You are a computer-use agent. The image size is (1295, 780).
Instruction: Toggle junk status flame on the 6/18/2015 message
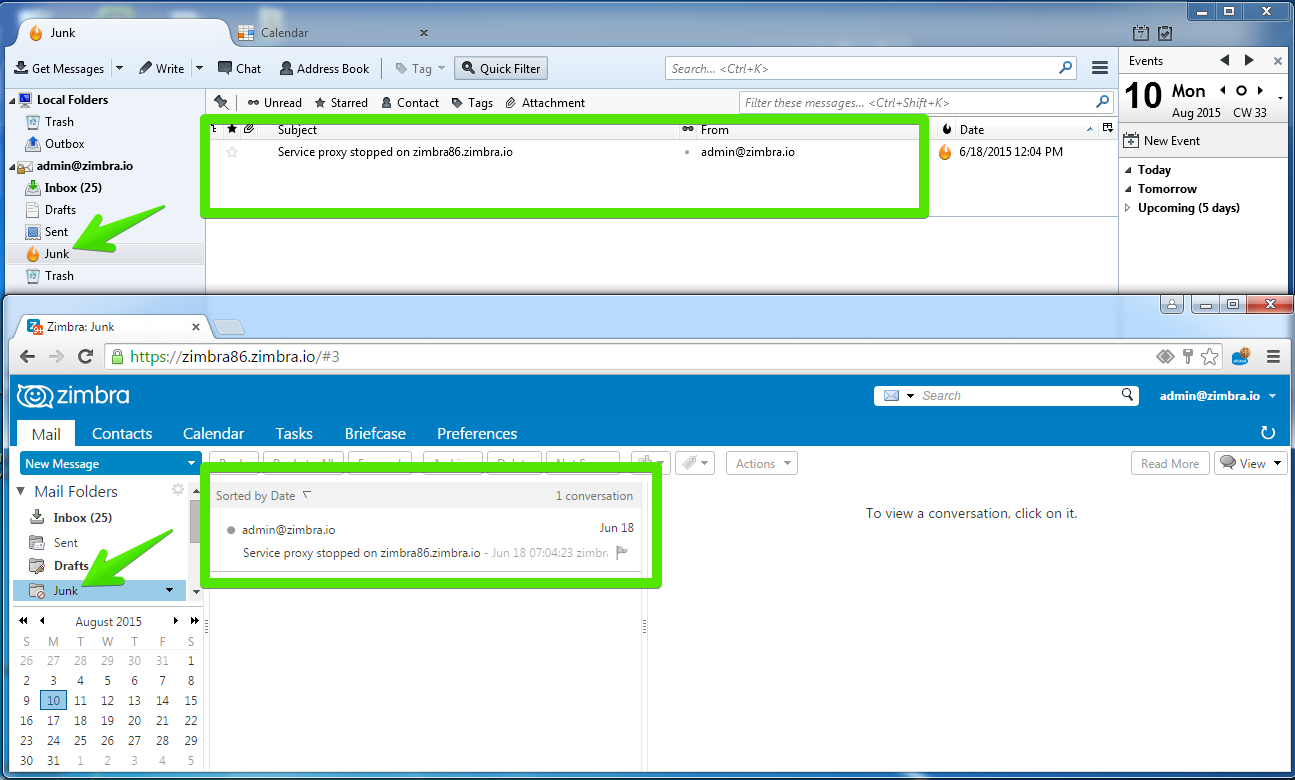[x=944, y=152]
